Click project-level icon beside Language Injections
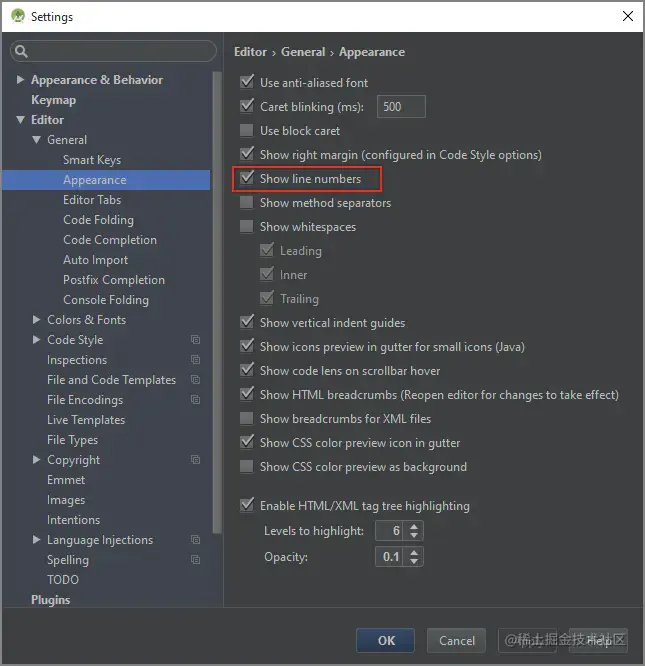 [x=195, y=540]
